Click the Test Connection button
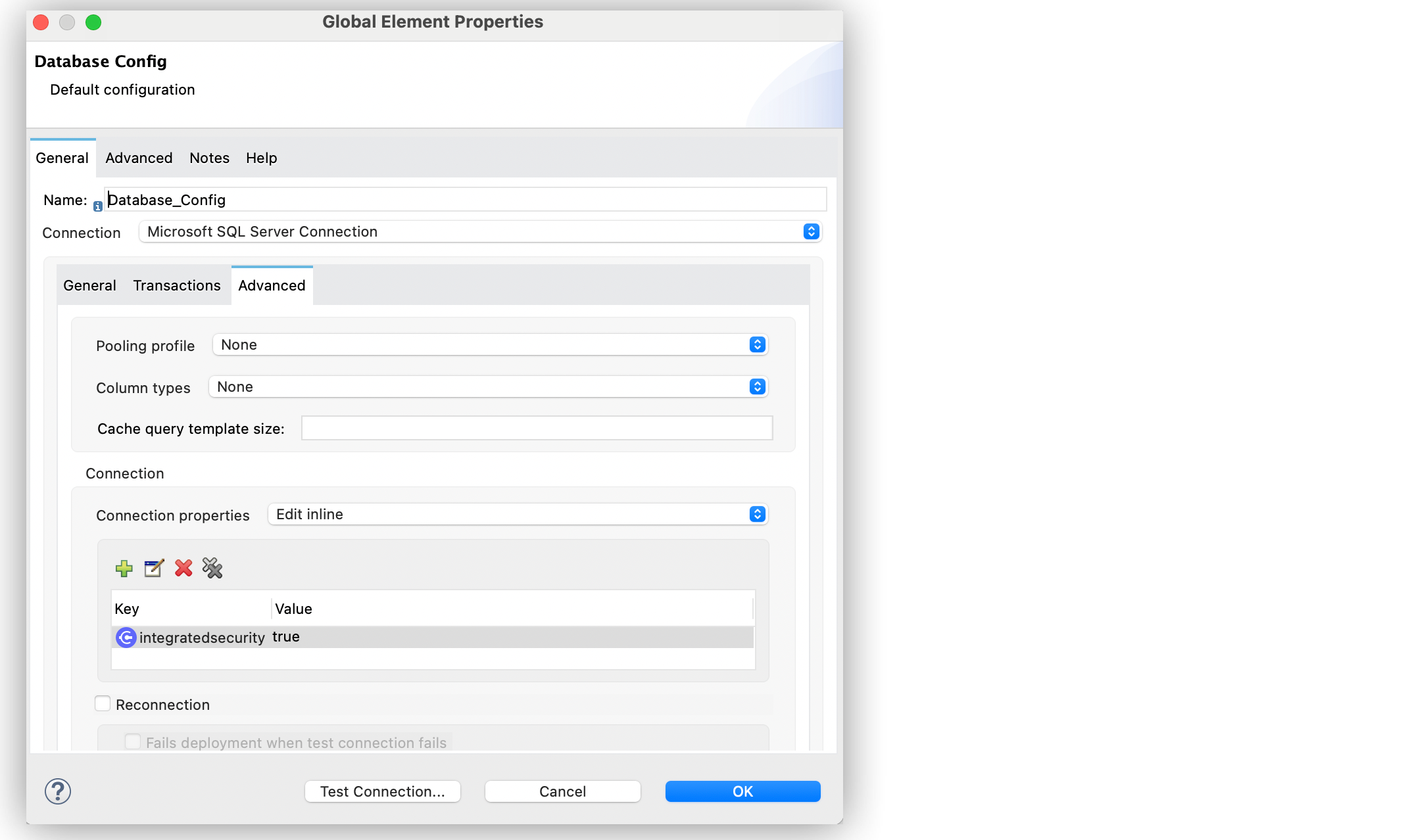 click(x=384, y=791)
